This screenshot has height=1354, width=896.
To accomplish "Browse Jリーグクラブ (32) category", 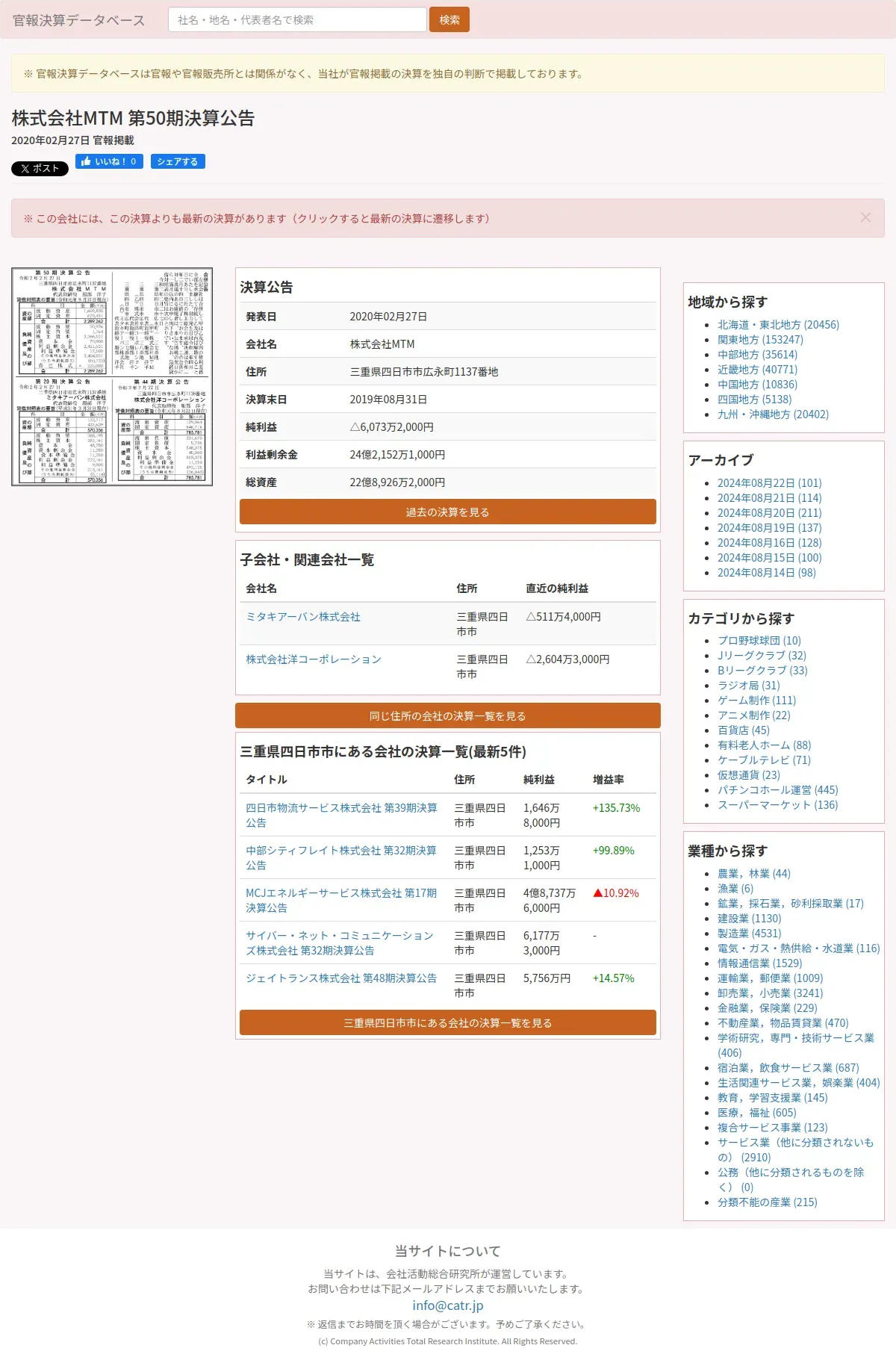I will pos(762,656).
